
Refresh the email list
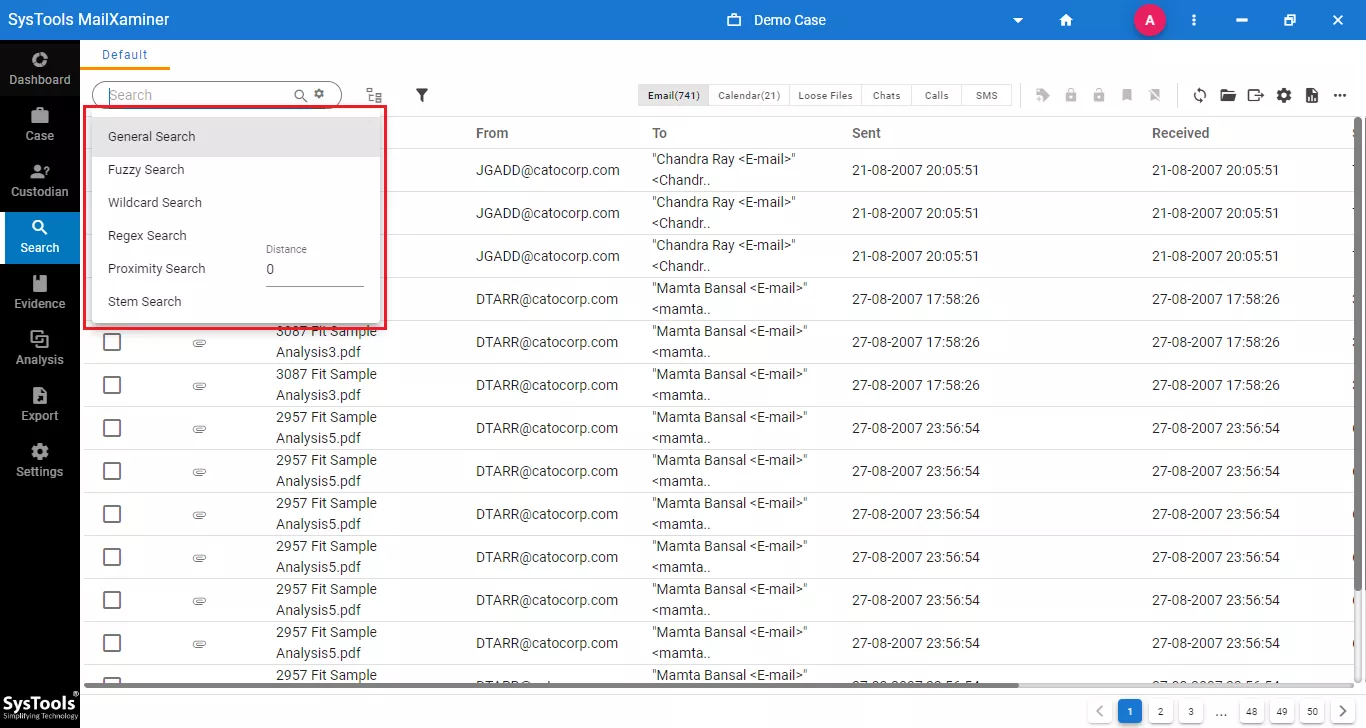click(x=1200, y=95)
